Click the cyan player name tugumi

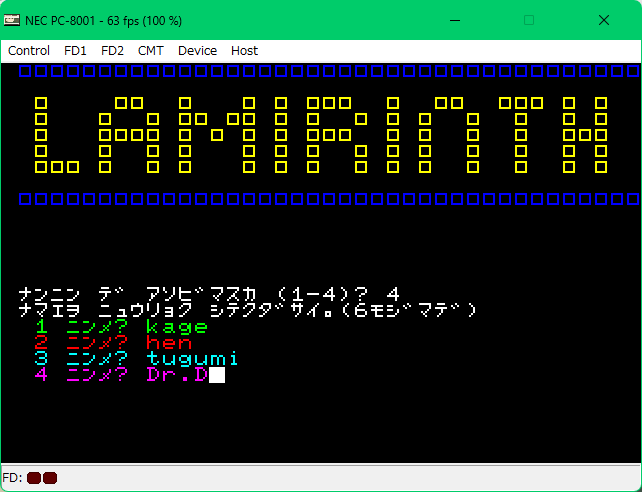pyautogui.click(x=193, y=359)
